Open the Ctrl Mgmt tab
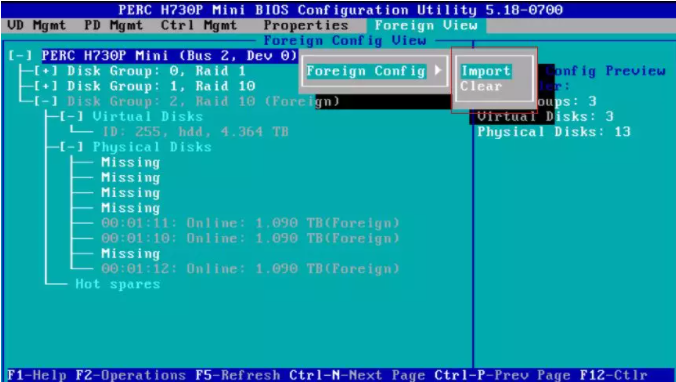 coord(199,25)
